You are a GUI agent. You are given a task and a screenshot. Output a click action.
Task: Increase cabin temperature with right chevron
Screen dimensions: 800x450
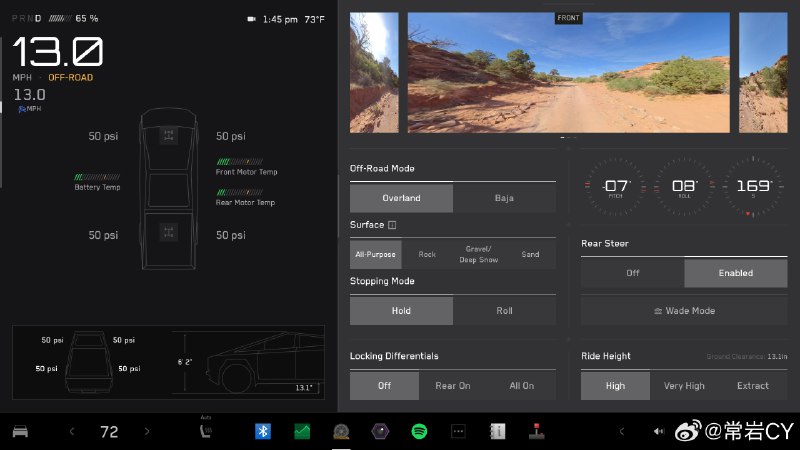click(147, 432)
